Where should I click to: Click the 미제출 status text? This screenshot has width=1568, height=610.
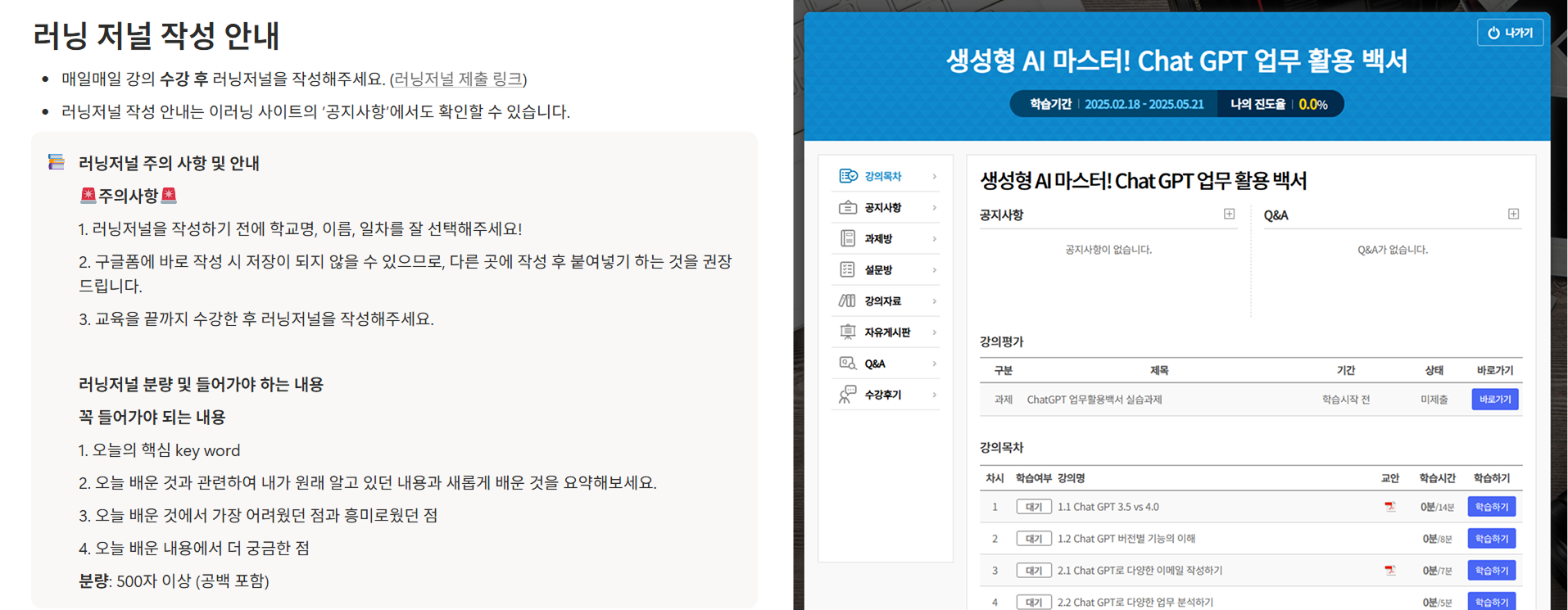1434,400
